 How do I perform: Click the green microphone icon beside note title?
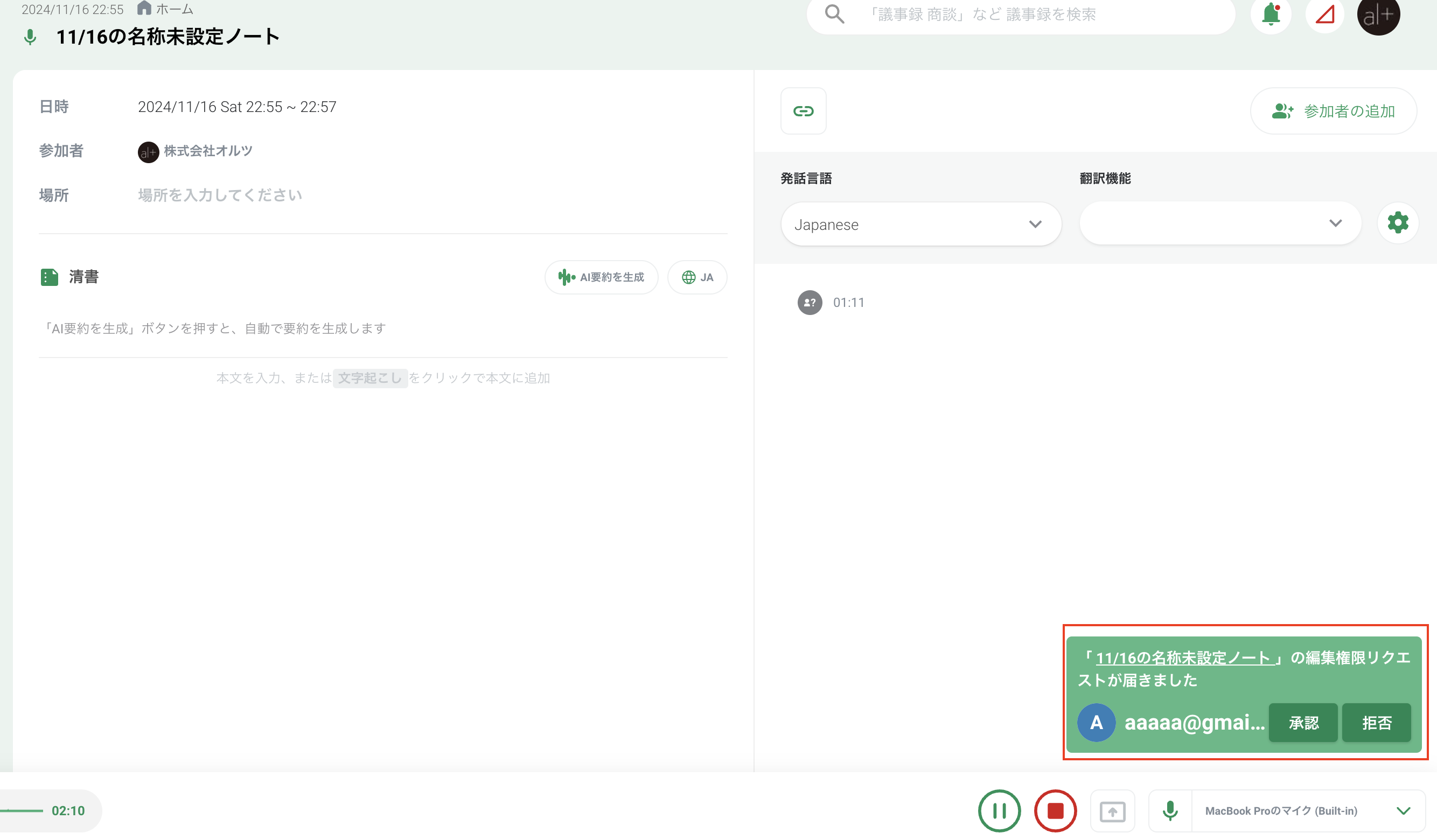[30, 38]
